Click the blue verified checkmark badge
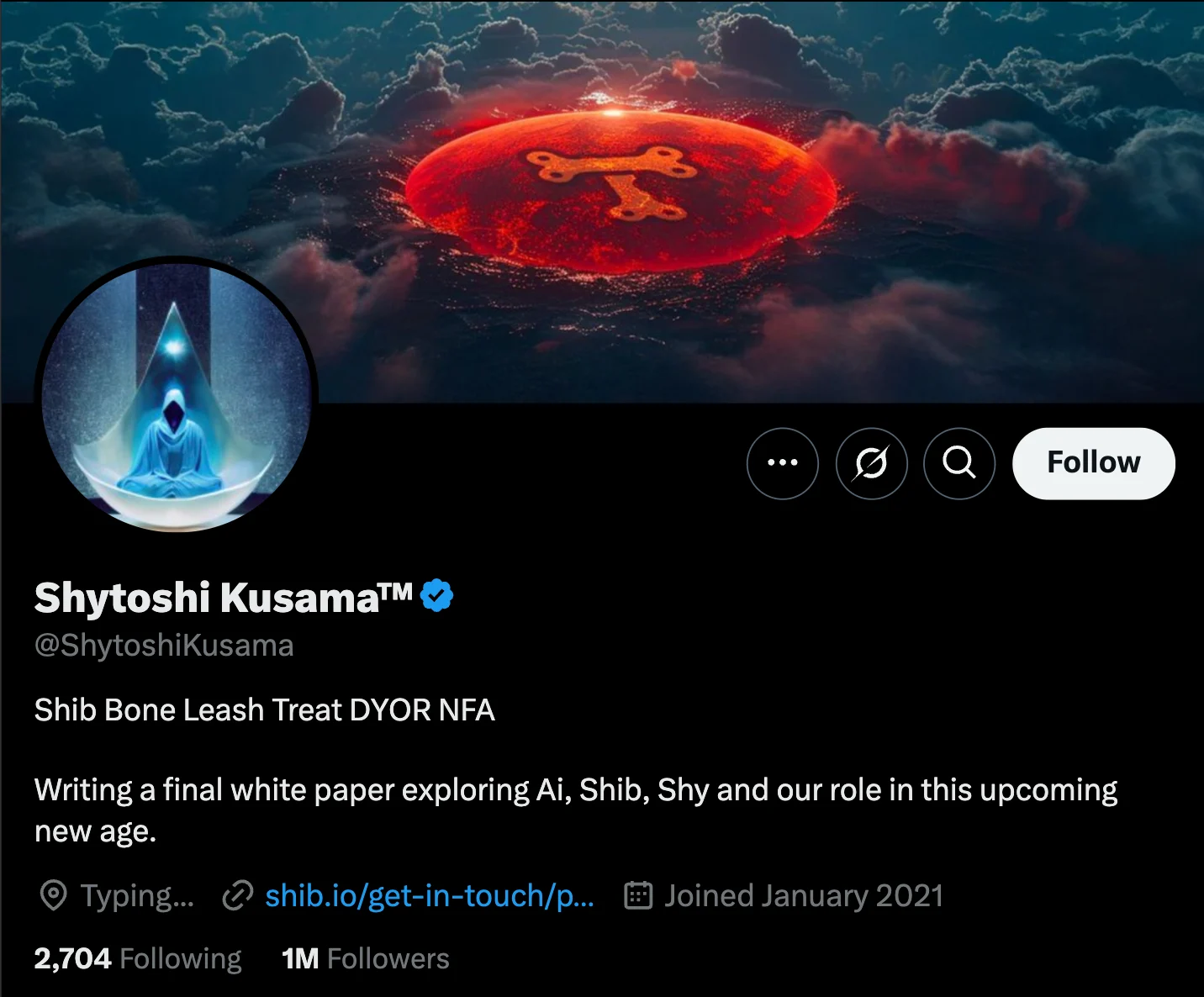The width and height of the screenshot is (1204, 997). [437, 596]
